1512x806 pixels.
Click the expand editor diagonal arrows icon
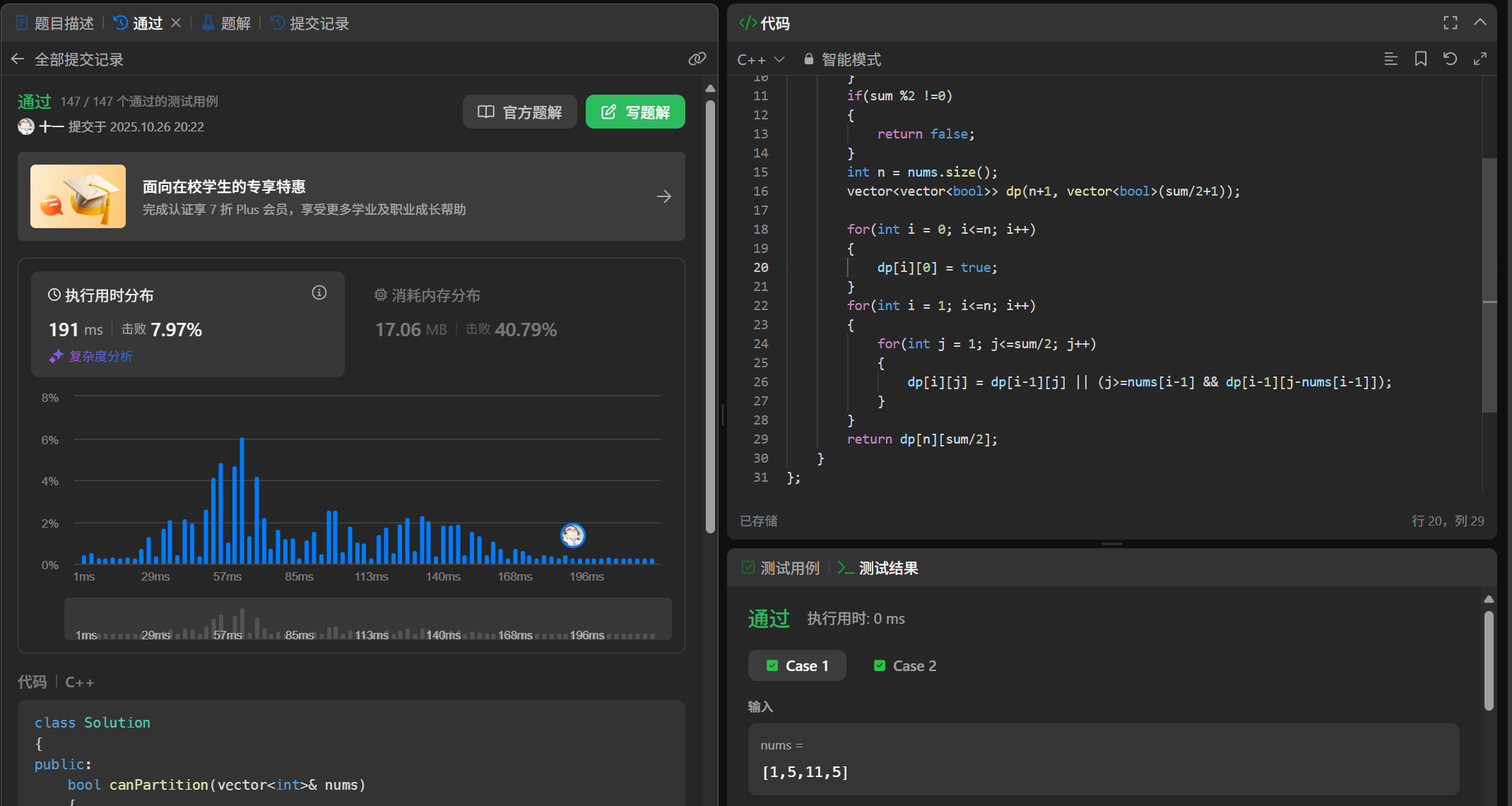pyautogui.click(x=1479, y=59)
